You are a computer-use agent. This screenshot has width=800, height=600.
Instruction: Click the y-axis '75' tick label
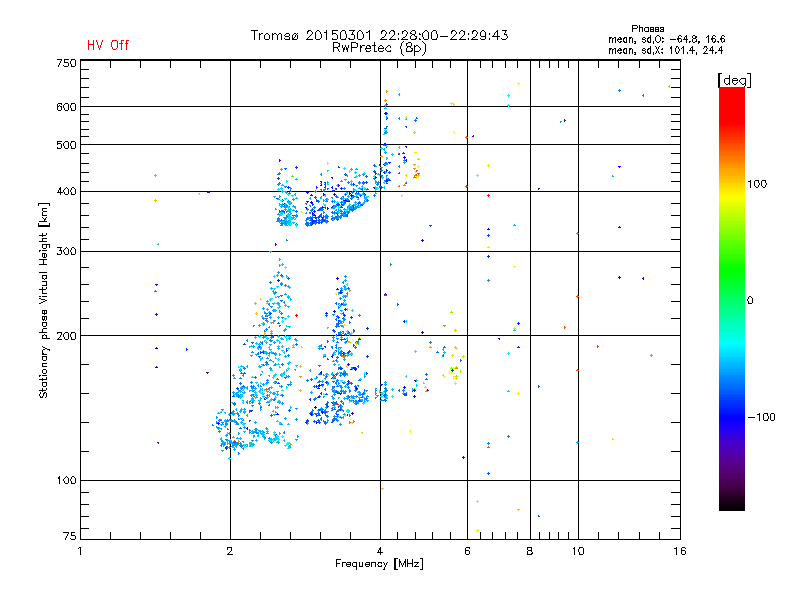[70, 536]
